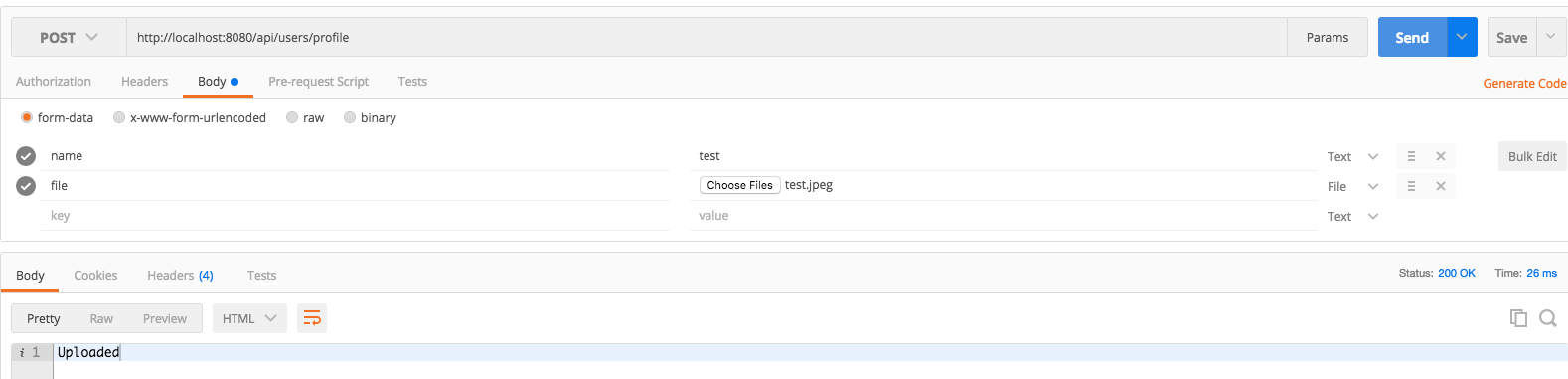Delete the name row with X icon
1568x379 pixels.
(x=1440, y=156)
